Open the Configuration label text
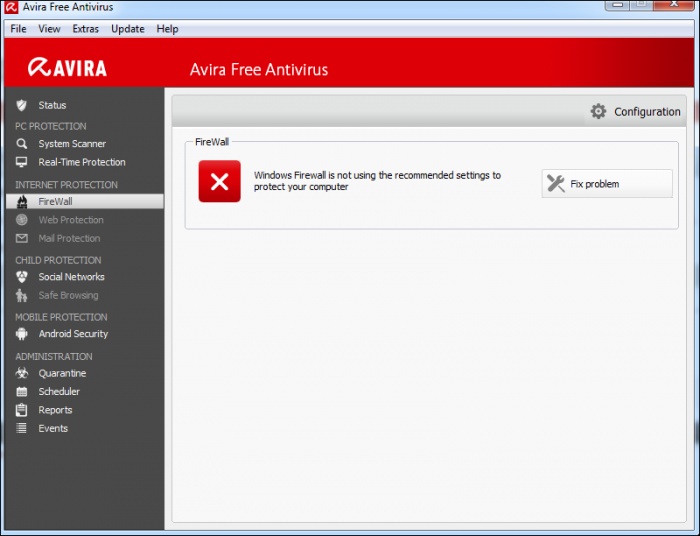Image resolution: width=700 pixels, height=536 pixels. coord(647,112)
